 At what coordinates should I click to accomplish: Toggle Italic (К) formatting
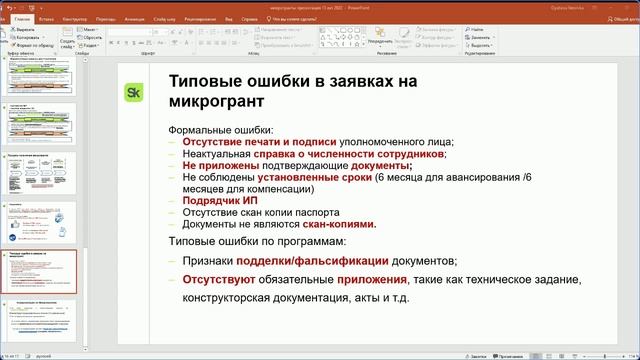(118, 43)
